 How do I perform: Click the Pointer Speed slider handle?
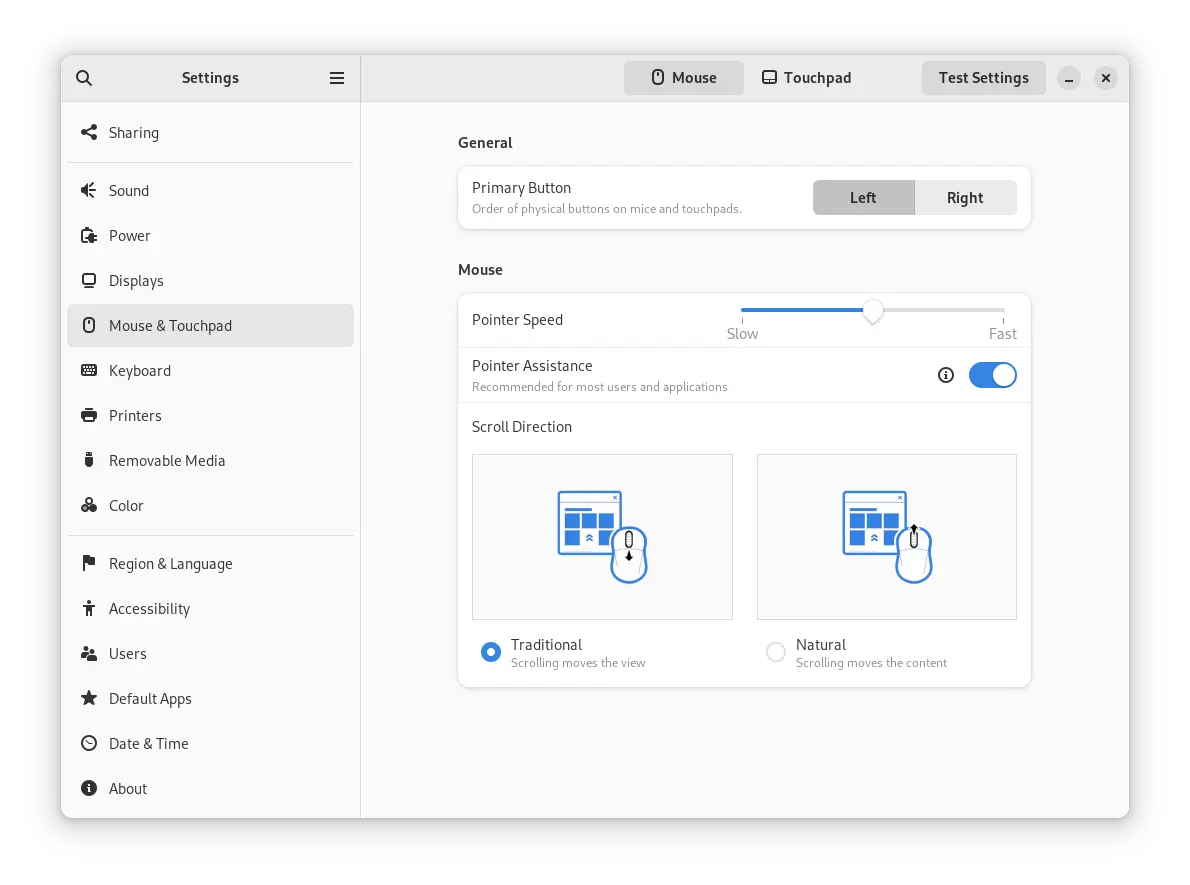click(873, 311)
